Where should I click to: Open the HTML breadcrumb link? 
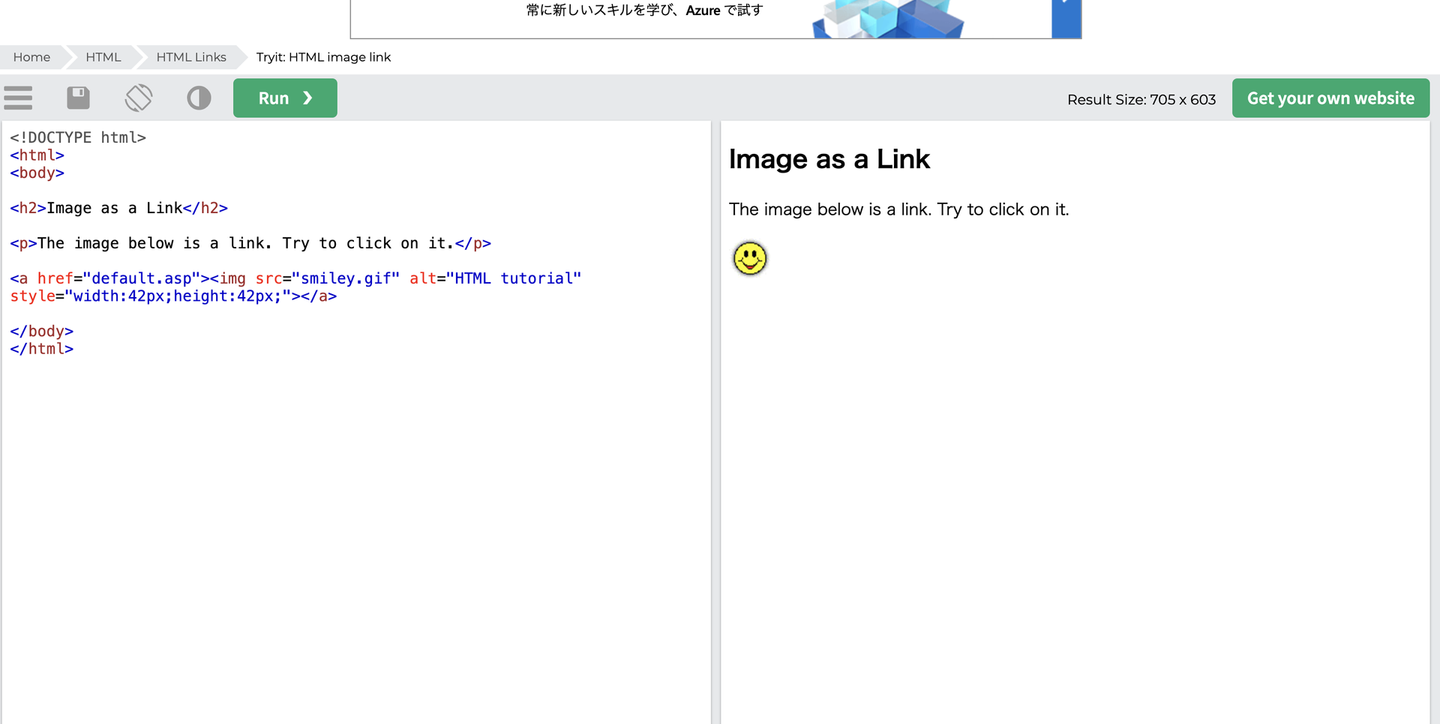click(x=103, y=57)
